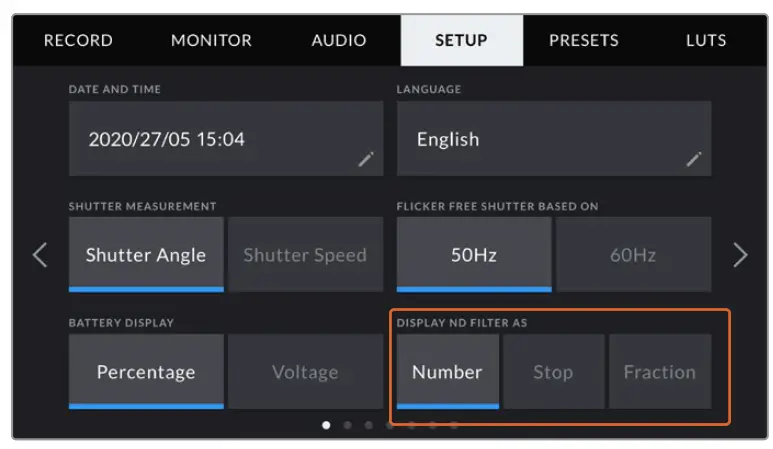Display ND filter as Number
Screen dimensions: 773x449
coord(447,372)
